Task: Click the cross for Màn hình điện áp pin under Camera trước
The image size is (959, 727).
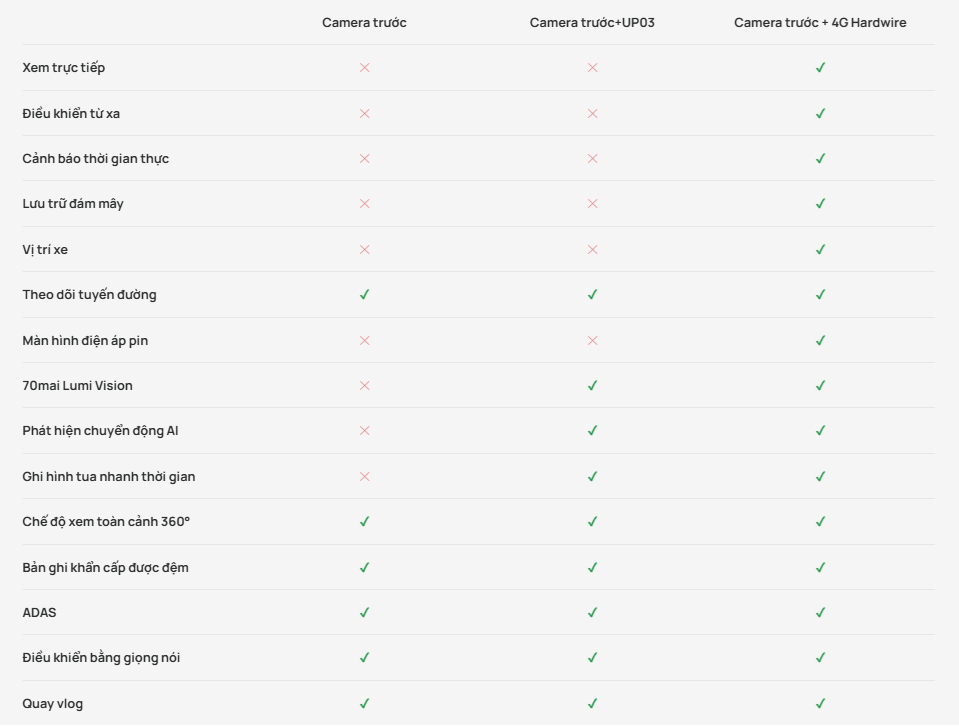Action: [x=365, y=341]
